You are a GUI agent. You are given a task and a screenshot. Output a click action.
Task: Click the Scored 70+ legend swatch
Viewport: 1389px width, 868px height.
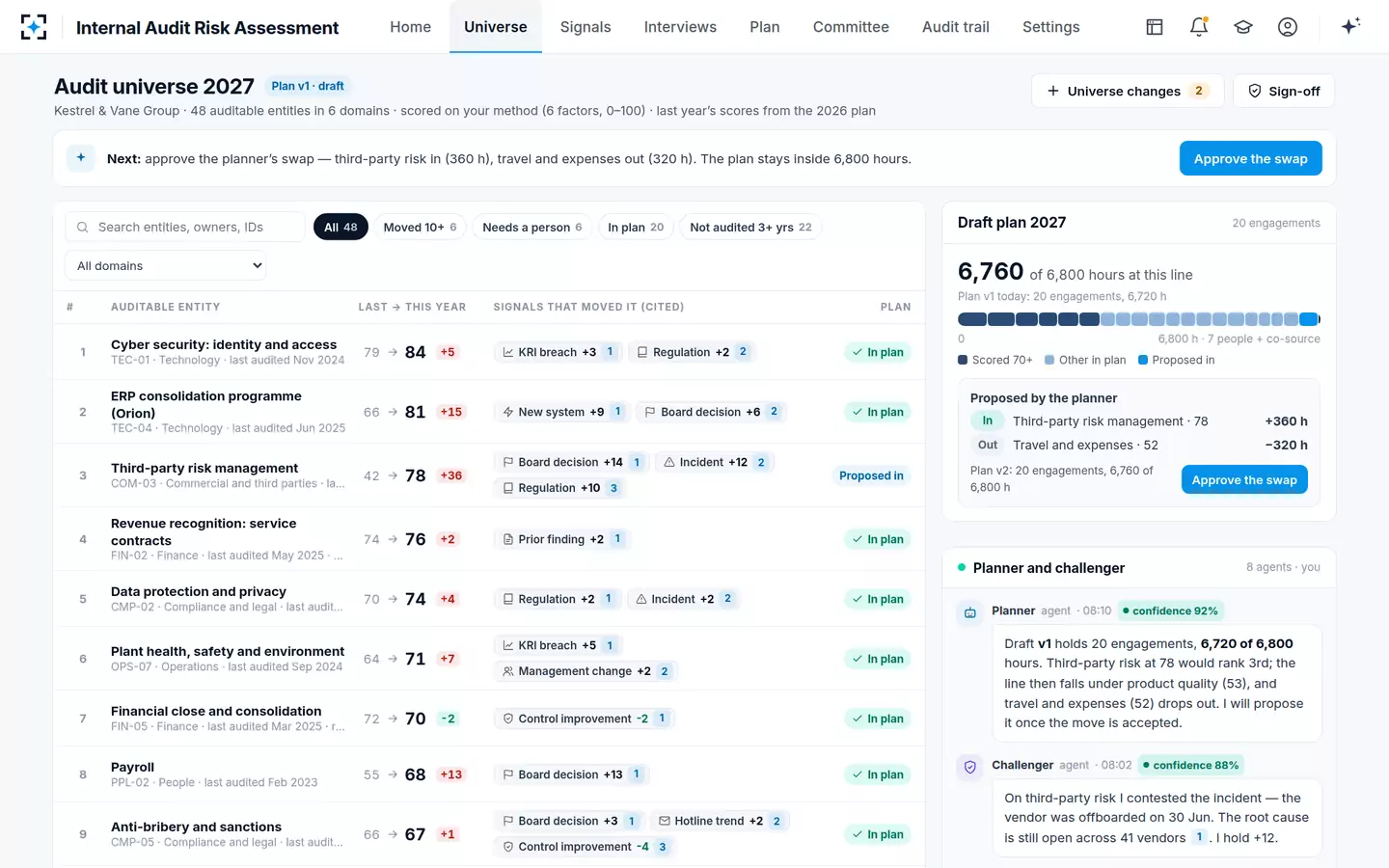[963, 360]
